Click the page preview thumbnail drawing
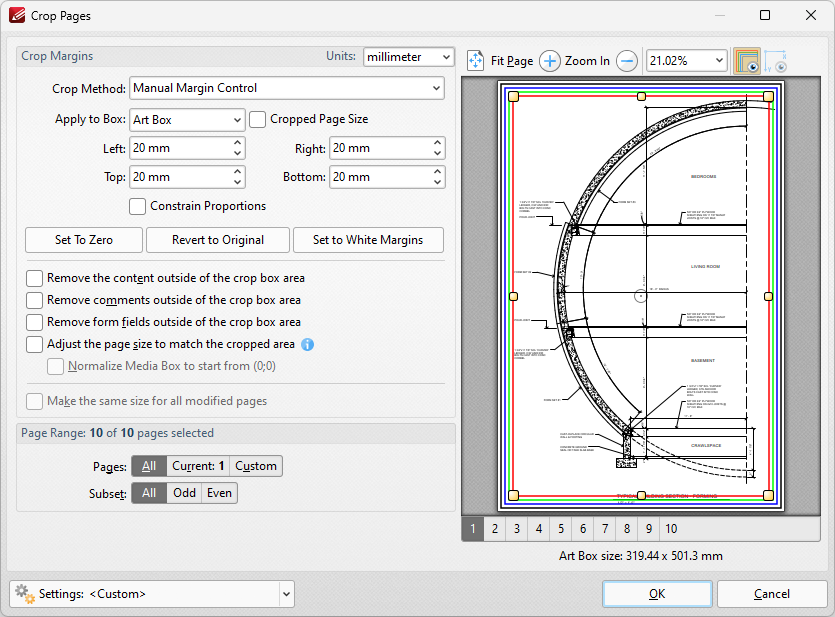This screenshot has width=835, height=617. pos(641,296)
